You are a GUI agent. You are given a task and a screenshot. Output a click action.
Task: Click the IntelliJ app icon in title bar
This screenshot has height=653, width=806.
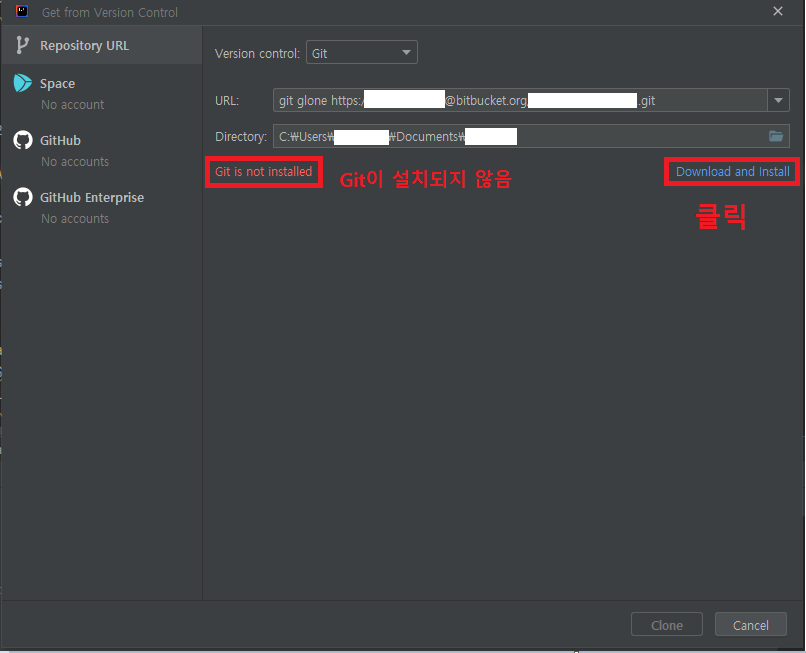[22, 11]
